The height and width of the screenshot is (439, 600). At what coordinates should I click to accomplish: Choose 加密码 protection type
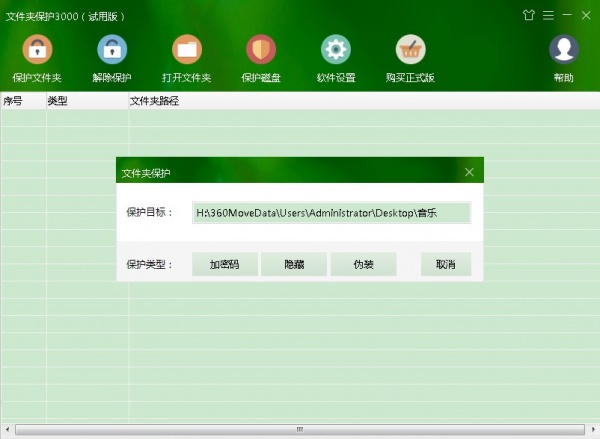pyautogui.click(x=225, y=264)
